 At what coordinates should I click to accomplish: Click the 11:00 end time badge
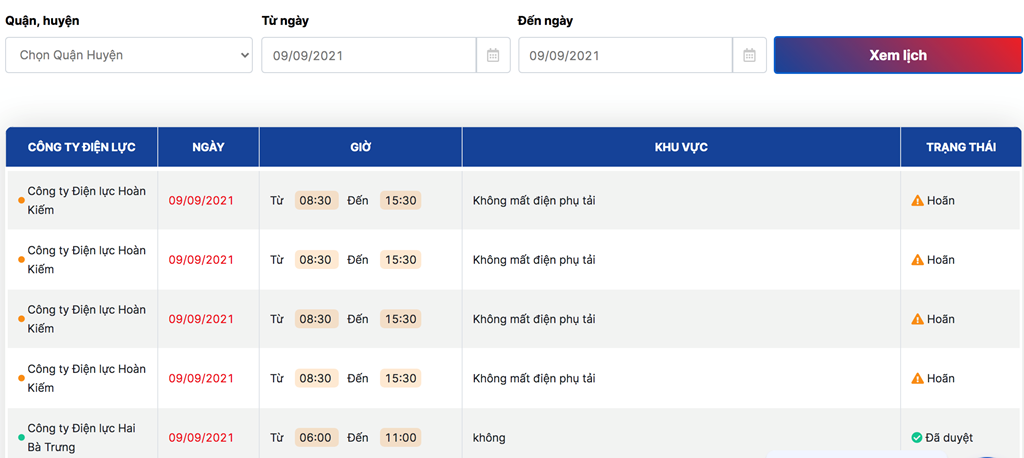click(400, 438)
